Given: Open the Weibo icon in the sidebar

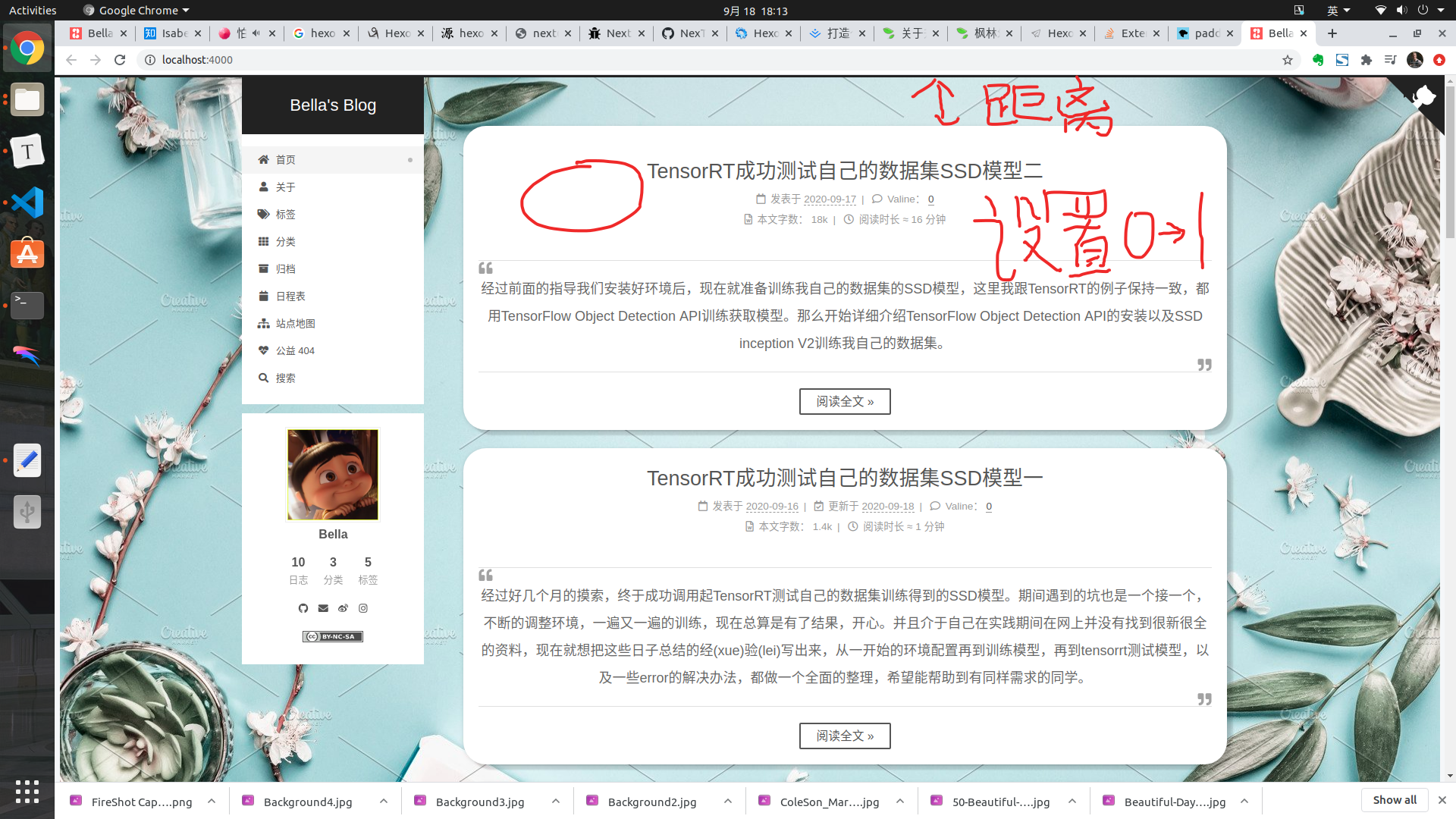Looking at the screenshot, I should pyautogui.click(x=343, y=608).
